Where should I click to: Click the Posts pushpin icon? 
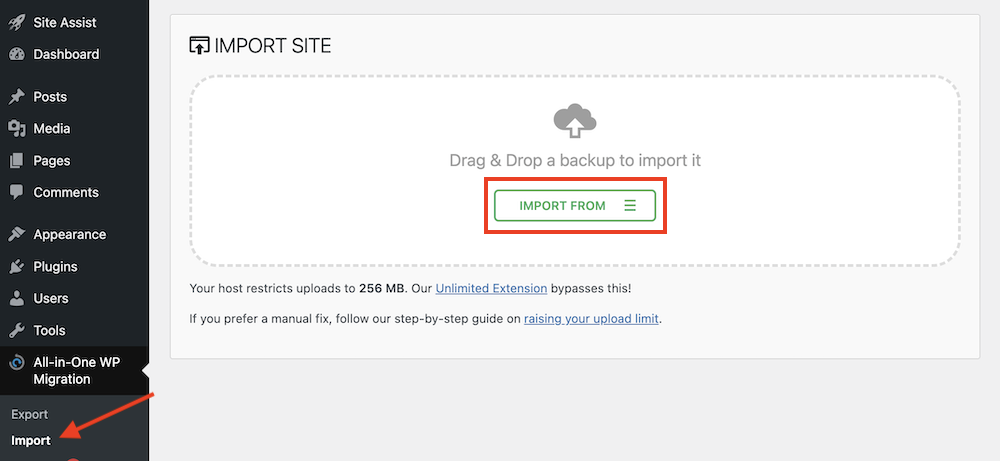17,97
